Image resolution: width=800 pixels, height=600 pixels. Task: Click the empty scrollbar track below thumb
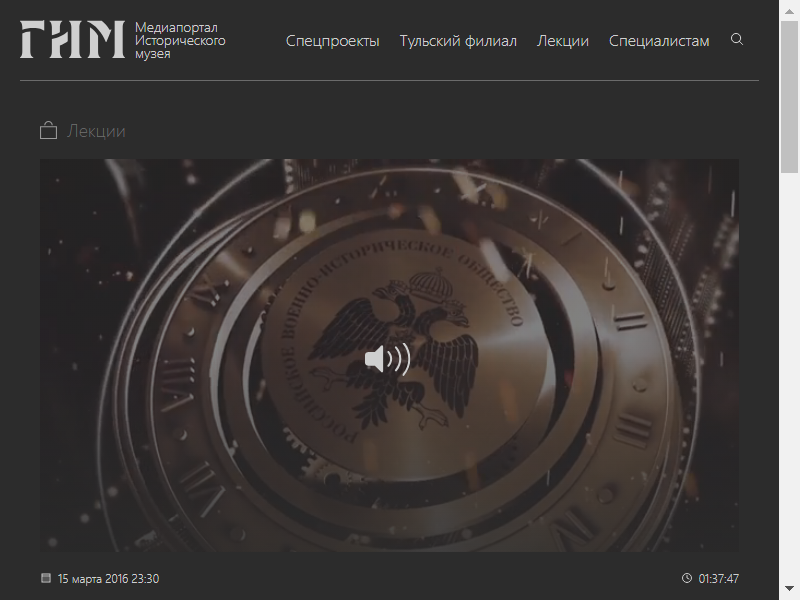(x=789, y=376)
